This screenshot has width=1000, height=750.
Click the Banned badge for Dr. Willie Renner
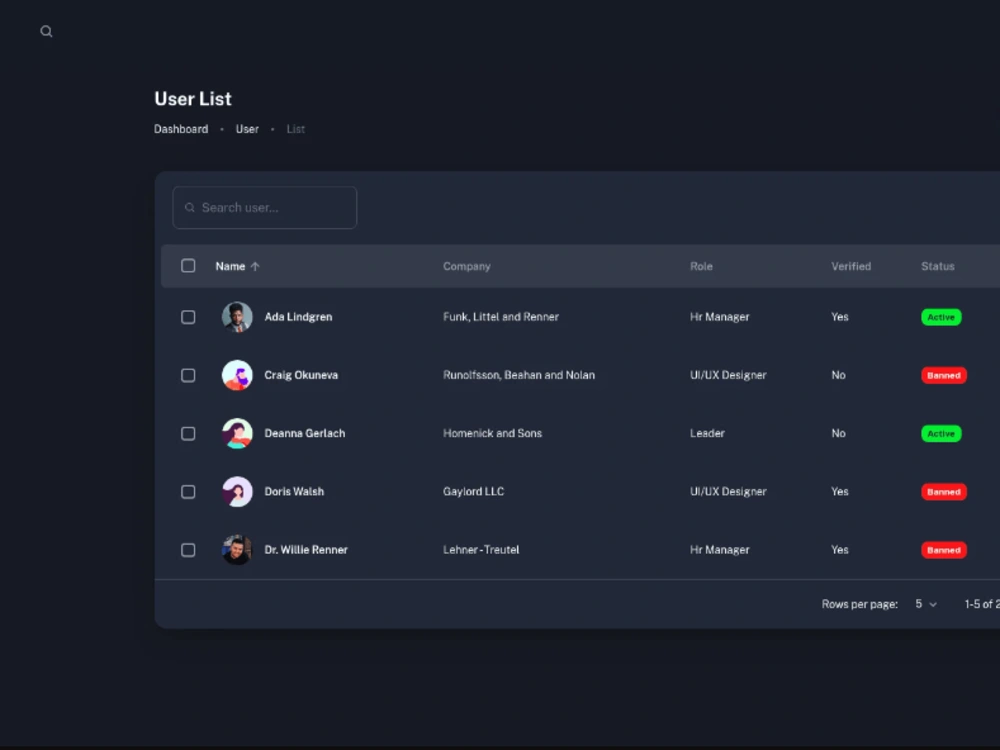pos(944,550)
